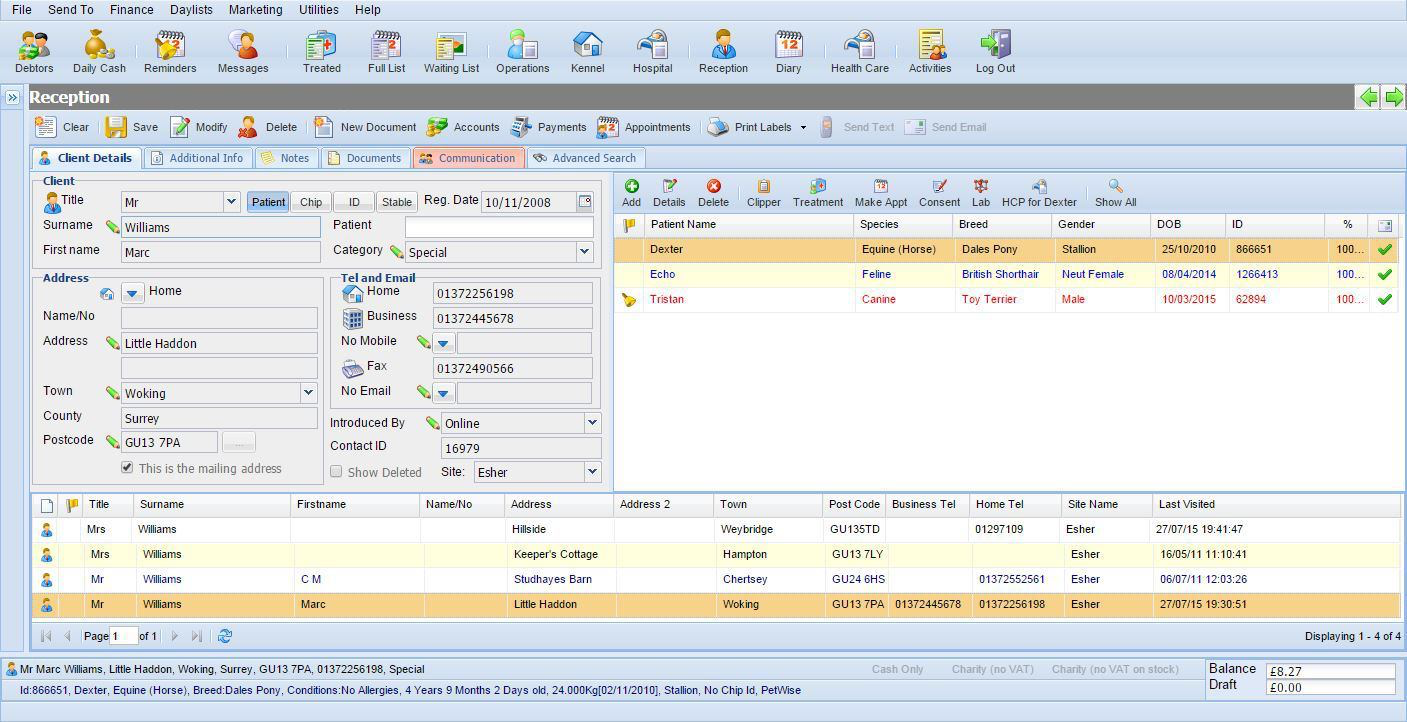The height and width of the screenshot is (722, 1407).
Task: Open Lab for selected patient
Action: (980, 193)
